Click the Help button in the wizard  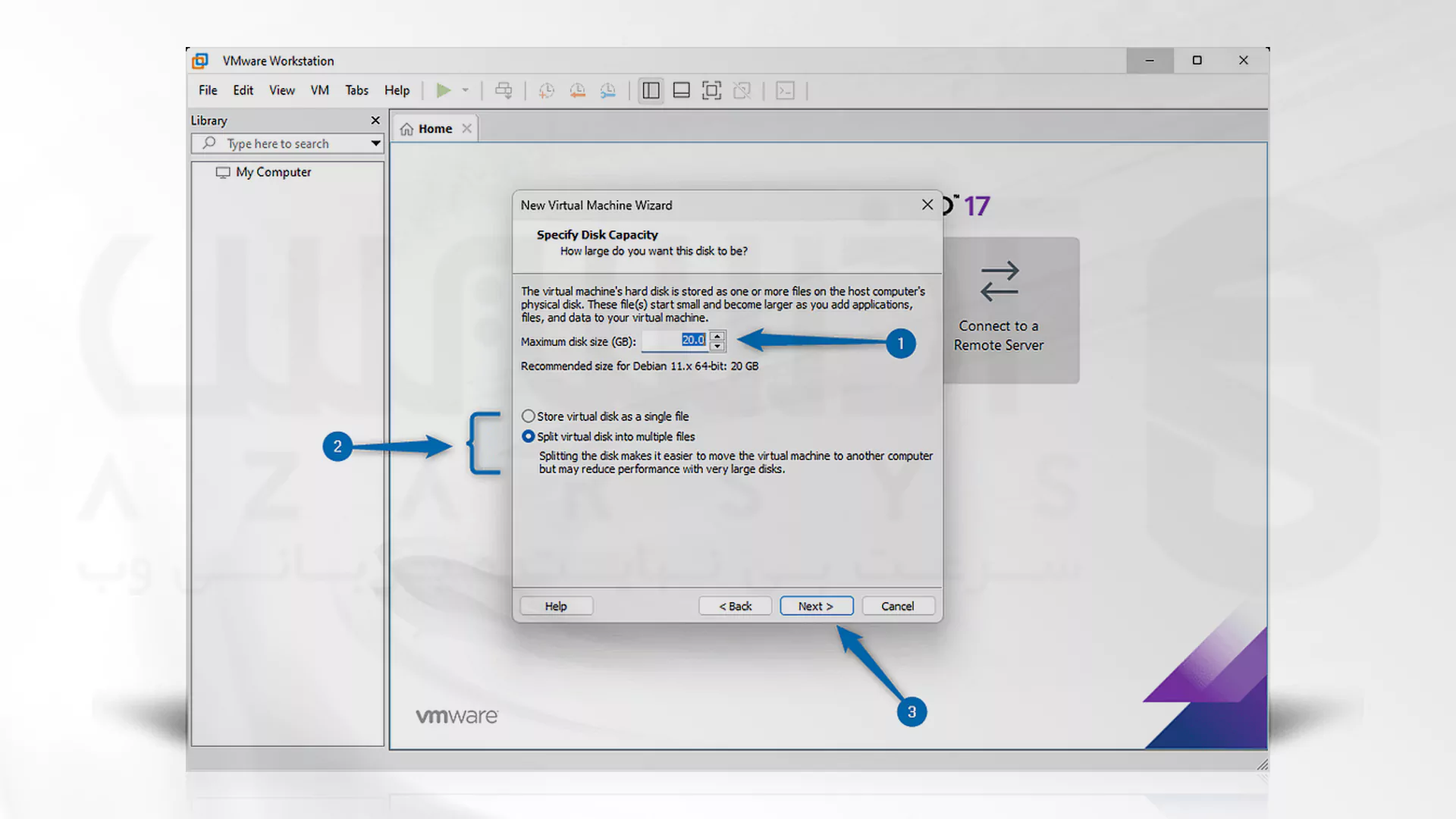click(x=556, y=606)
